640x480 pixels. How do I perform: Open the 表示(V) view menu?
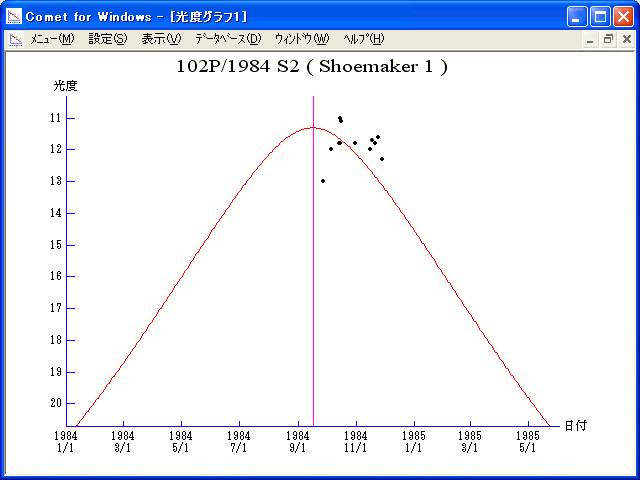[x=161, y=39]
